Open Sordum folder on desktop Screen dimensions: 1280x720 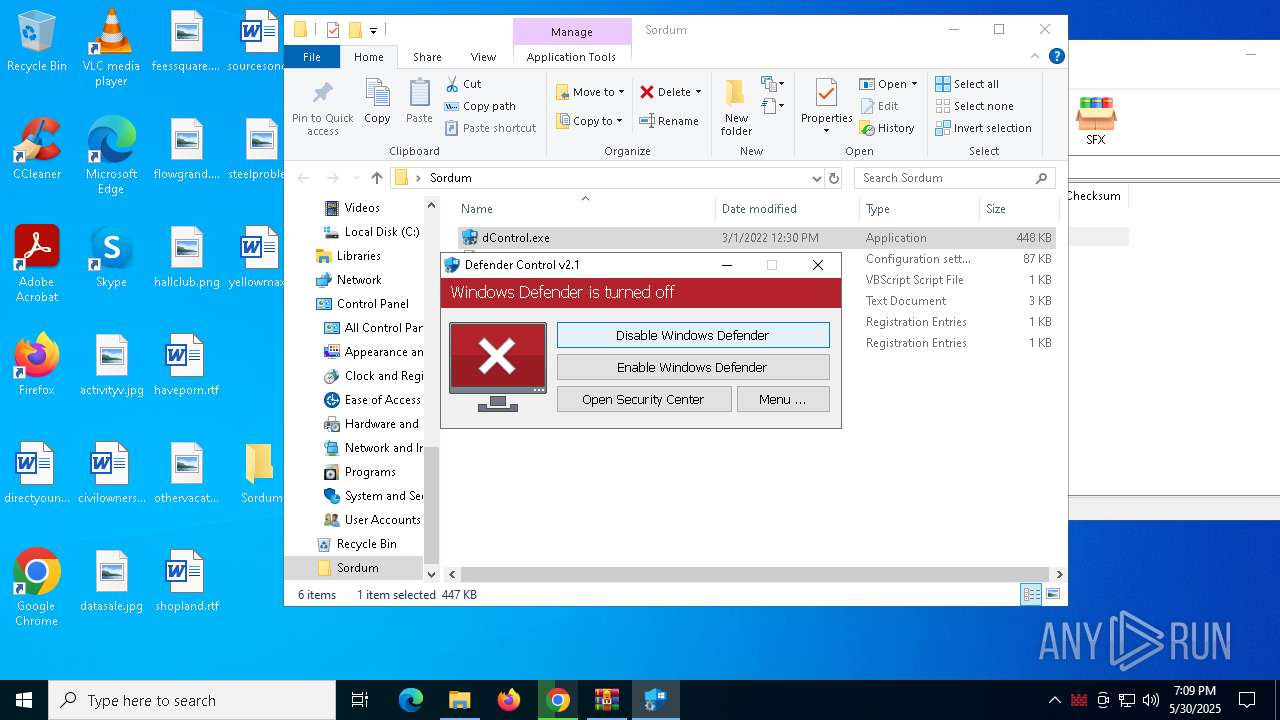click(x=260, y=473)
